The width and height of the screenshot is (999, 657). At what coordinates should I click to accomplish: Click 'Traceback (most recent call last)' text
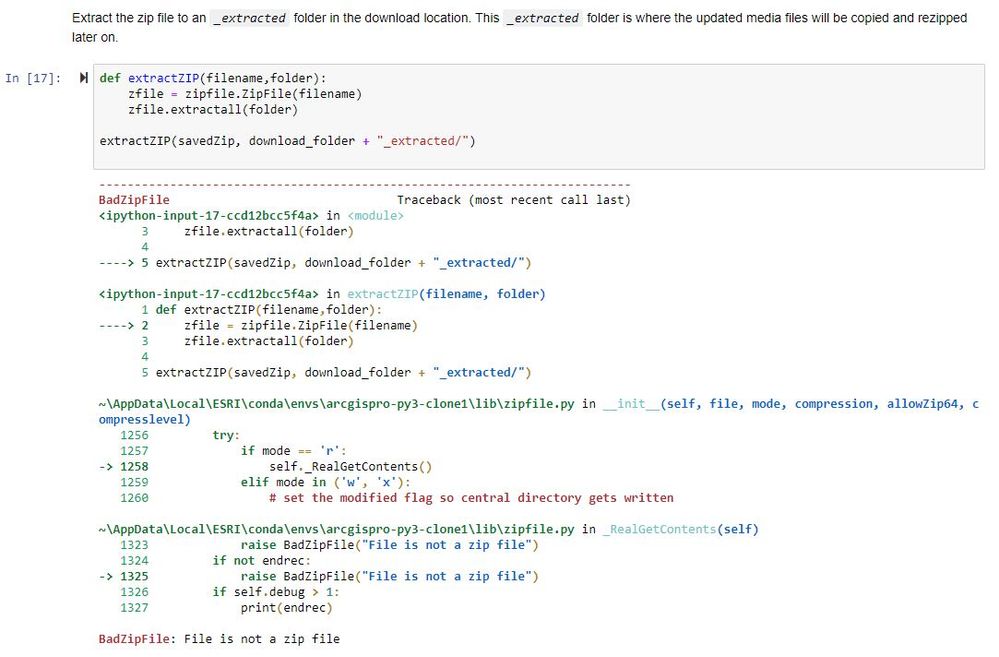[513, 200]
